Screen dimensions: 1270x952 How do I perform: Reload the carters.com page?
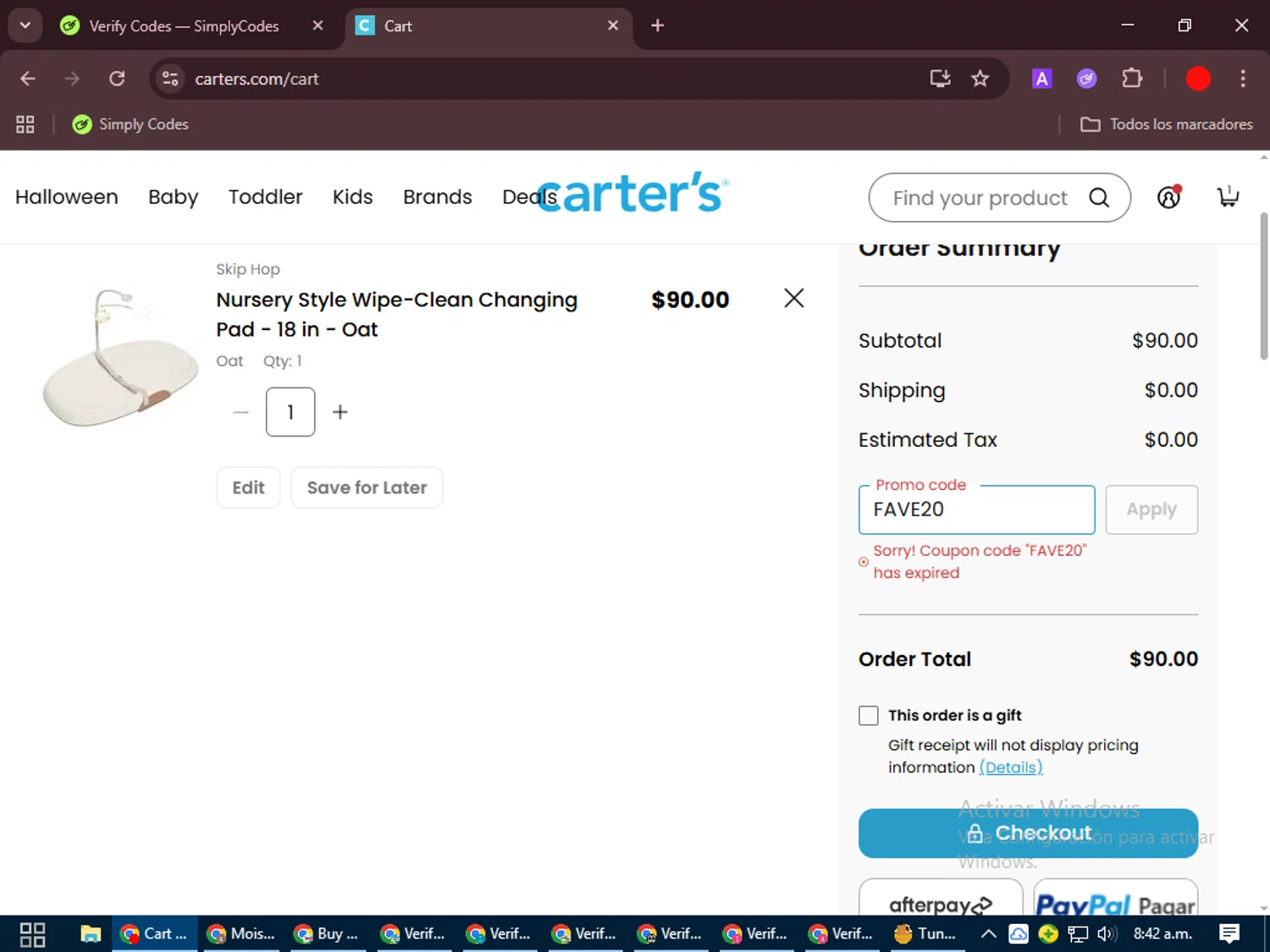pos(117,79)
